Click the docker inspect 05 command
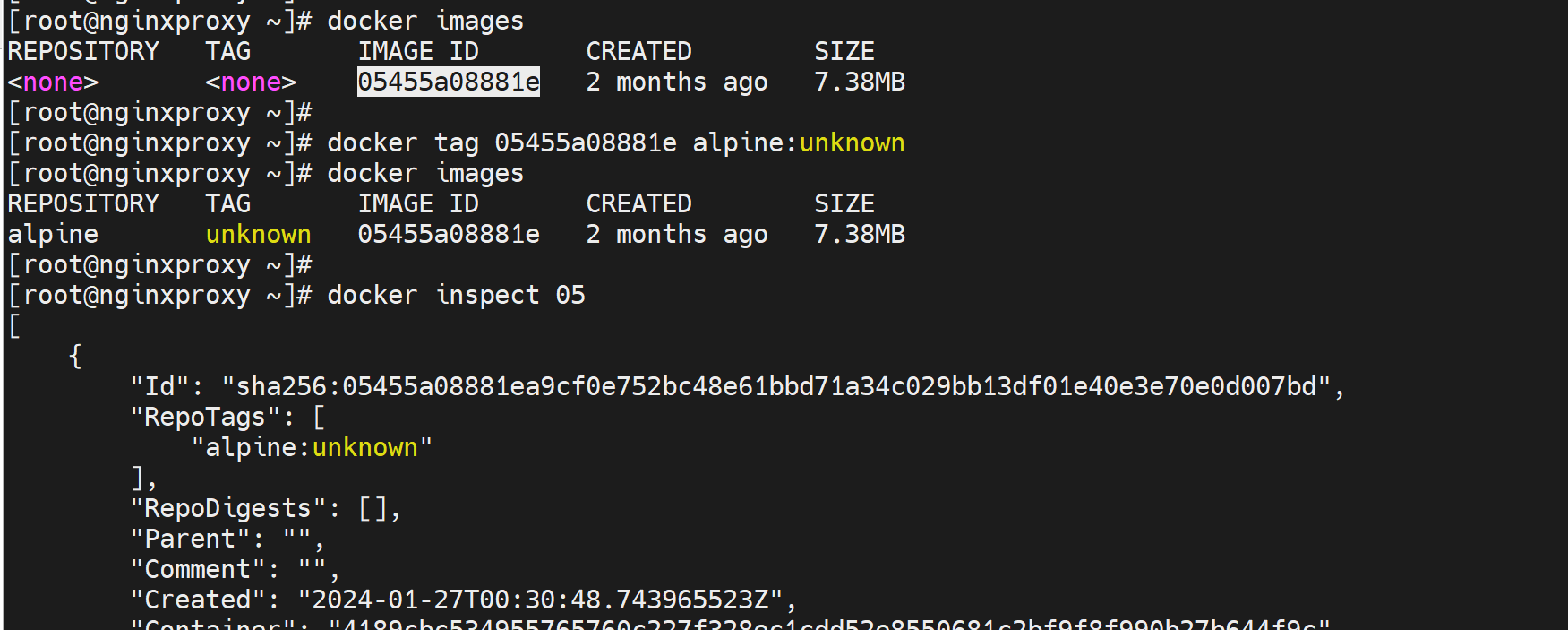 point(456,296)
